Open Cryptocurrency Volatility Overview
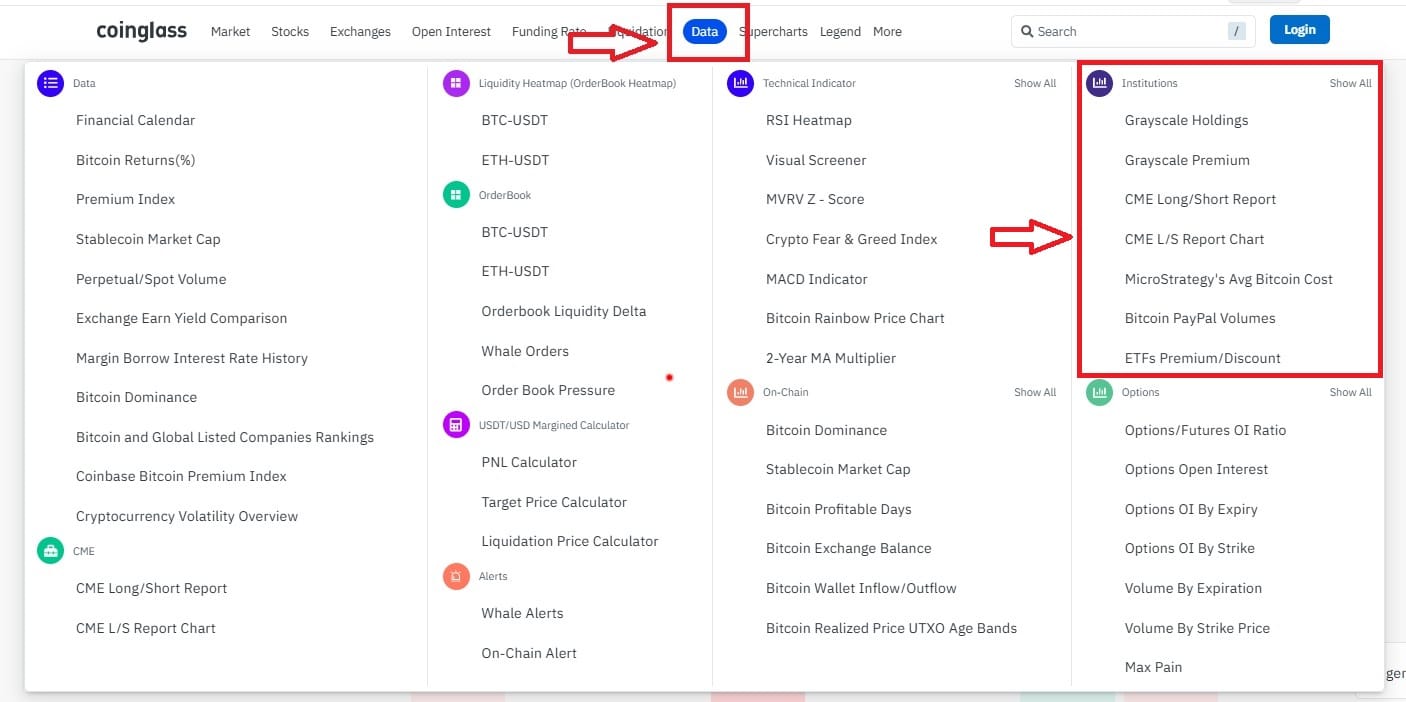The image size is (1406, 702). 187,516
